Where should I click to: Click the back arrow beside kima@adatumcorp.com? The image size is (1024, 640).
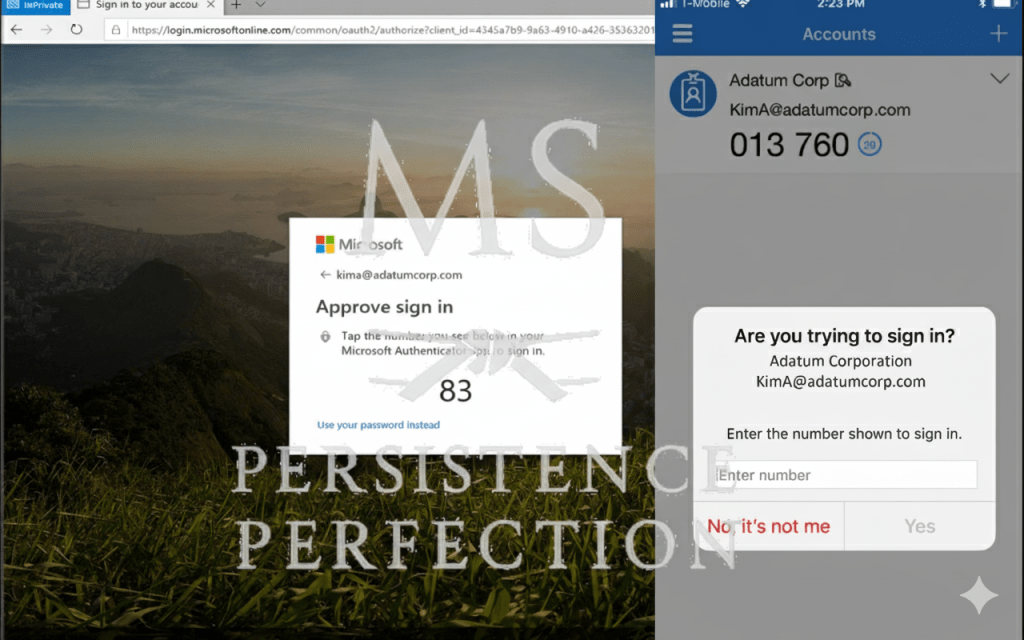click(324, 275)
